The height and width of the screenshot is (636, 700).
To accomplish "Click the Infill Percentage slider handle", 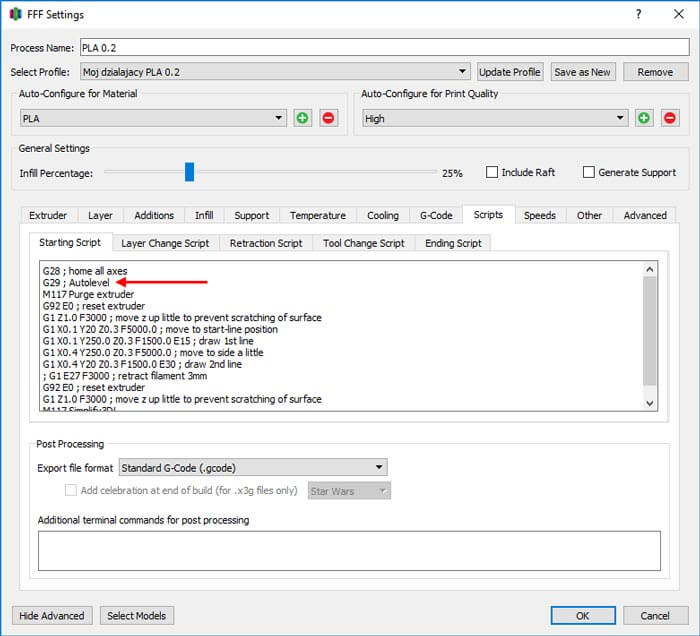I will 189,172.
